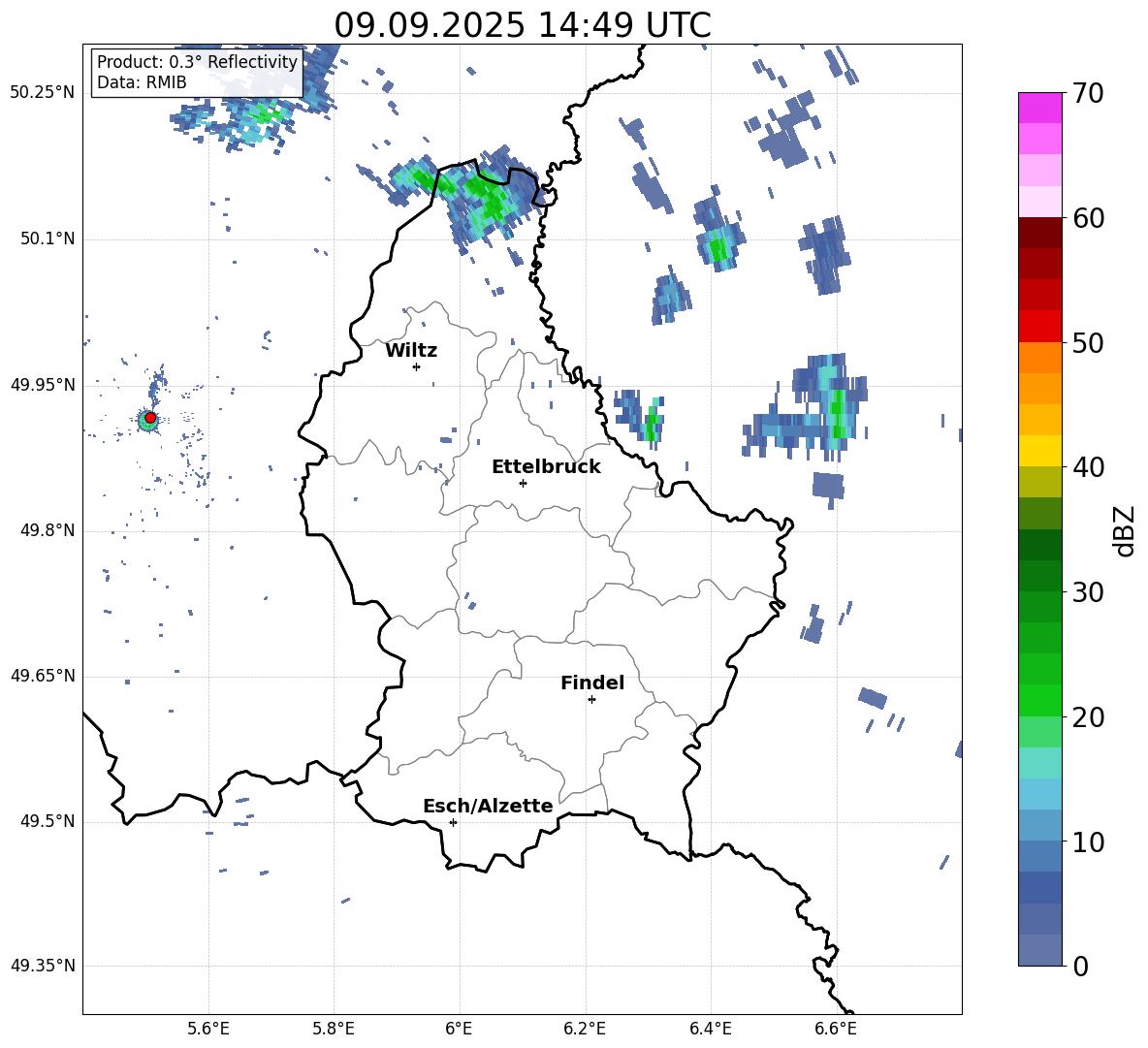Click the 20 tick label on colorbar

click(1088, 716)
